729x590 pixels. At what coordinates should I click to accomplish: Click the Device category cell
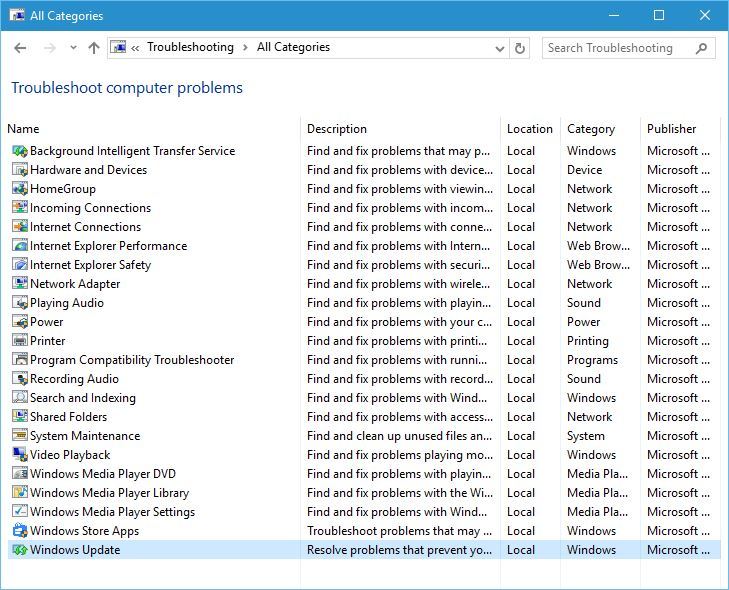[x=584, y=170]
